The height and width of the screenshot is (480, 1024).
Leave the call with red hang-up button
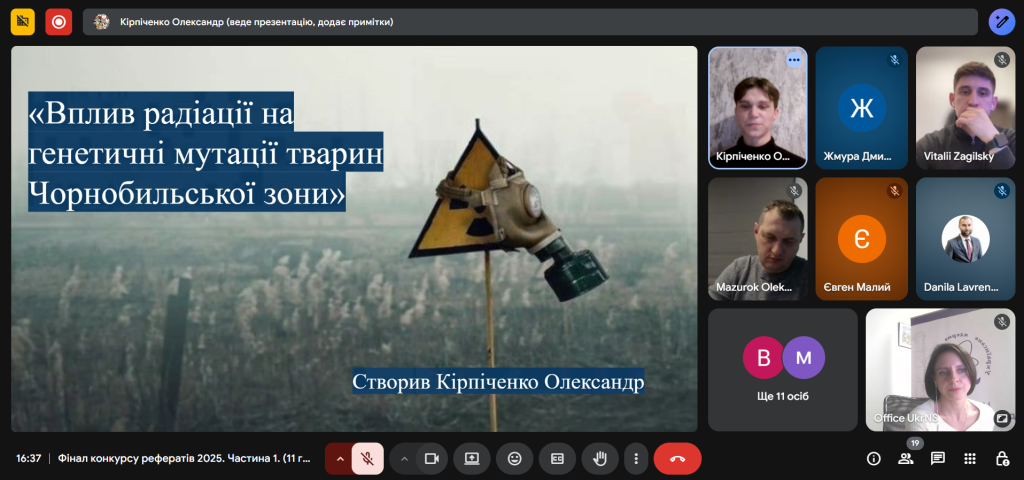point(677,459)
